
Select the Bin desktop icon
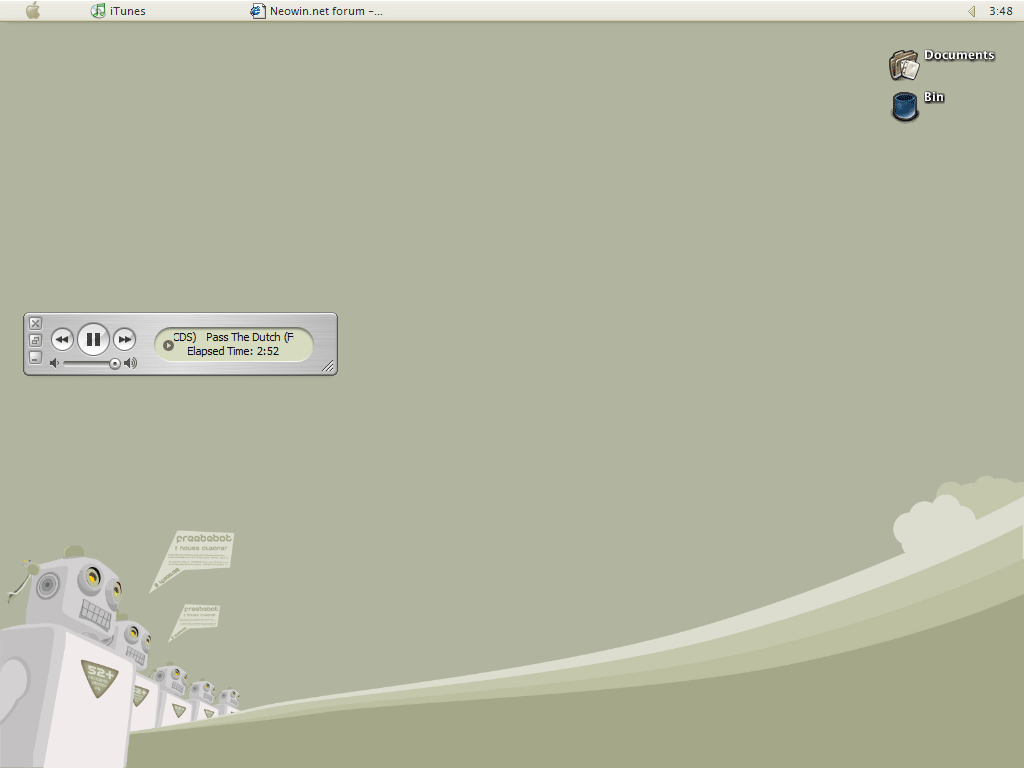(x=918, y=105)
